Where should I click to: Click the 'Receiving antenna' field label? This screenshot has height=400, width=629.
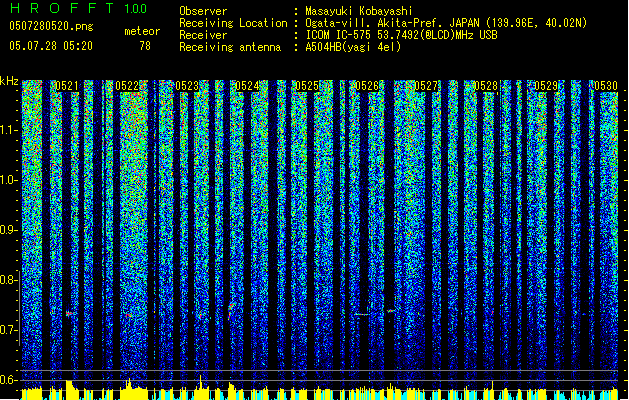pos(230,47)
